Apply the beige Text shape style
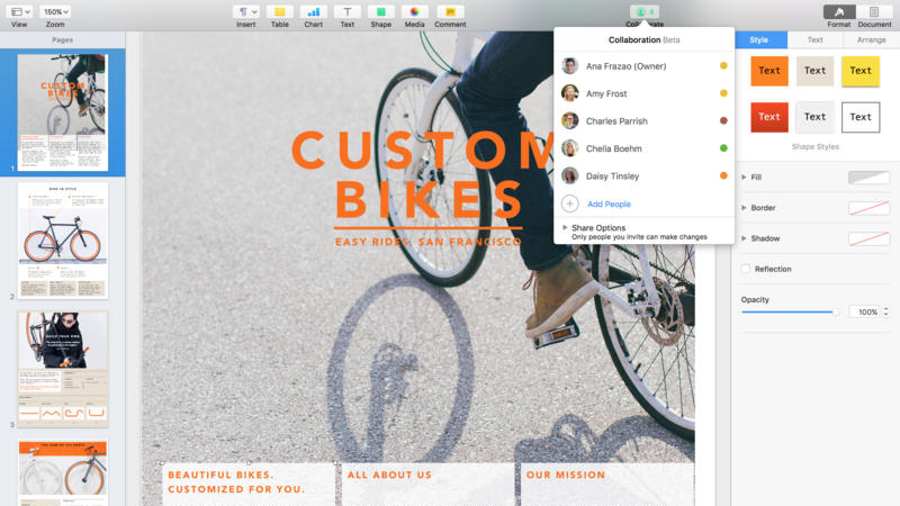Viewport: 900px width, 506px height. [814, 71]
